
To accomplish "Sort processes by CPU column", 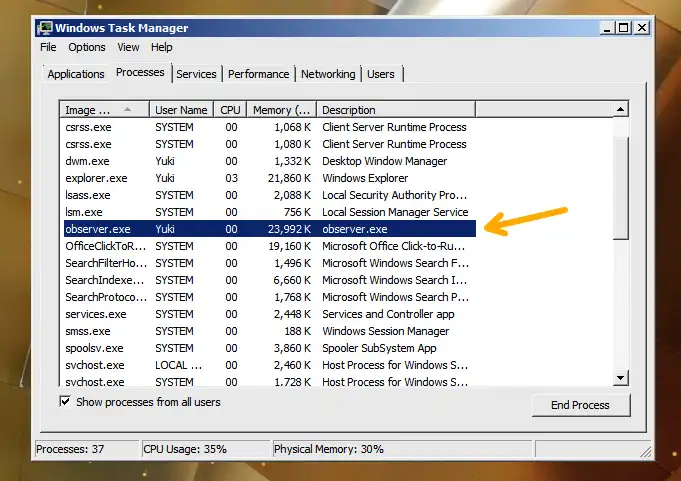I will click(230, 110).
